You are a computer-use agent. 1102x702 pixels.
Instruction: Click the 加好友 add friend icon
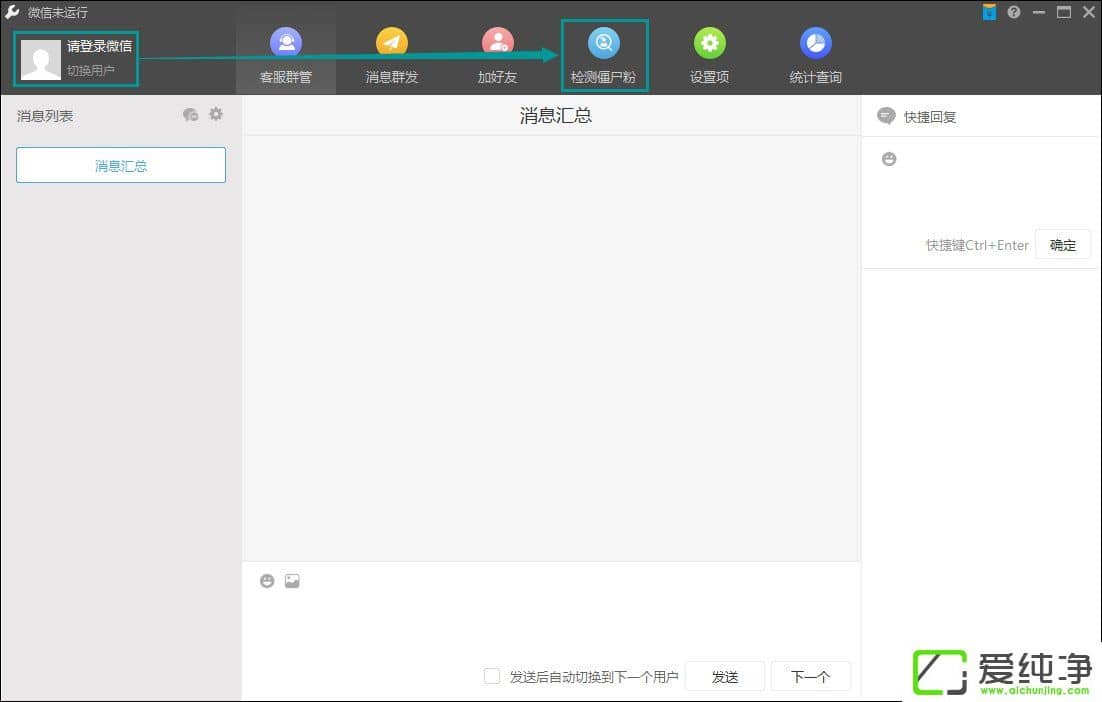pos(497,44)
